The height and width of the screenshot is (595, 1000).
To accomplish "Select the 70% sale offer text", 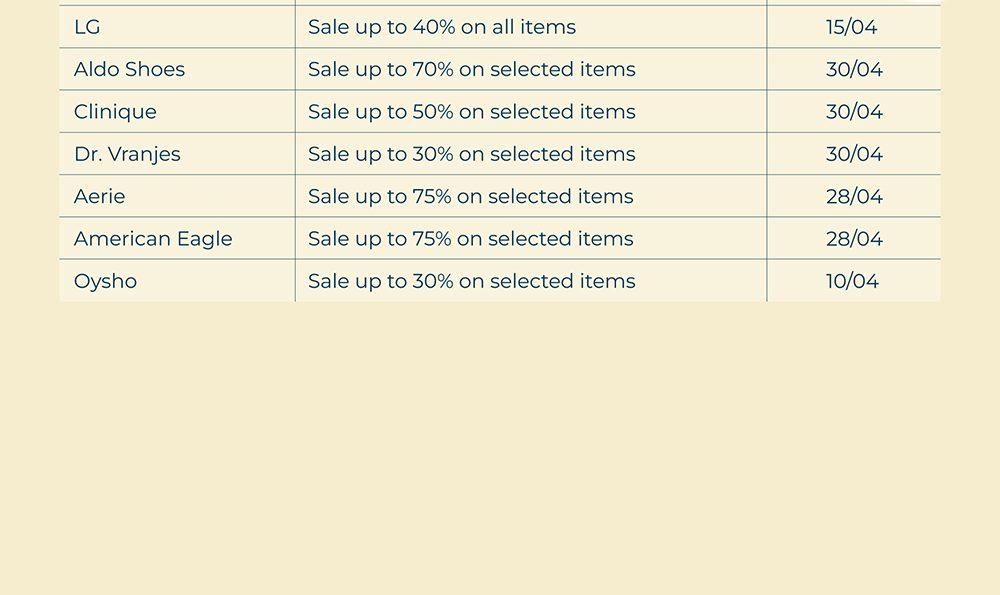I will click(471, 69).
